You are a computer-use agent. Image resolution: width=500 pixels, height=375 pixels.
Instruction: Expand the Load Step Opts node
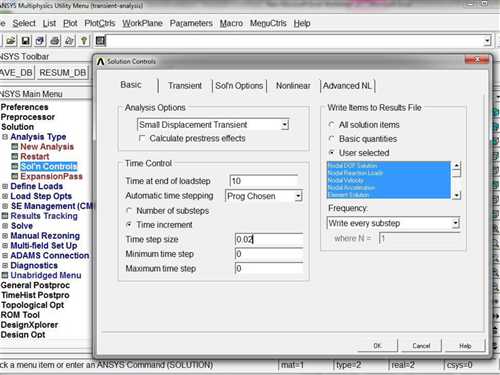(x=5, y=196)
